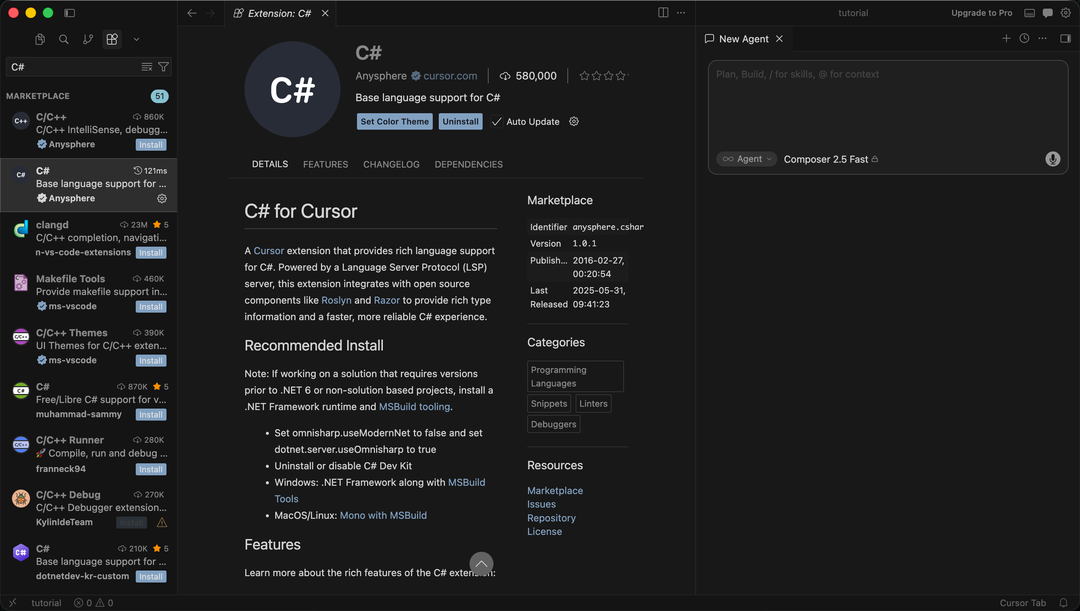Install C# extension by dotnetdev-kr-custom
Image resolution: width=1080 pixels, height=611 pixels.
point(151,577)
